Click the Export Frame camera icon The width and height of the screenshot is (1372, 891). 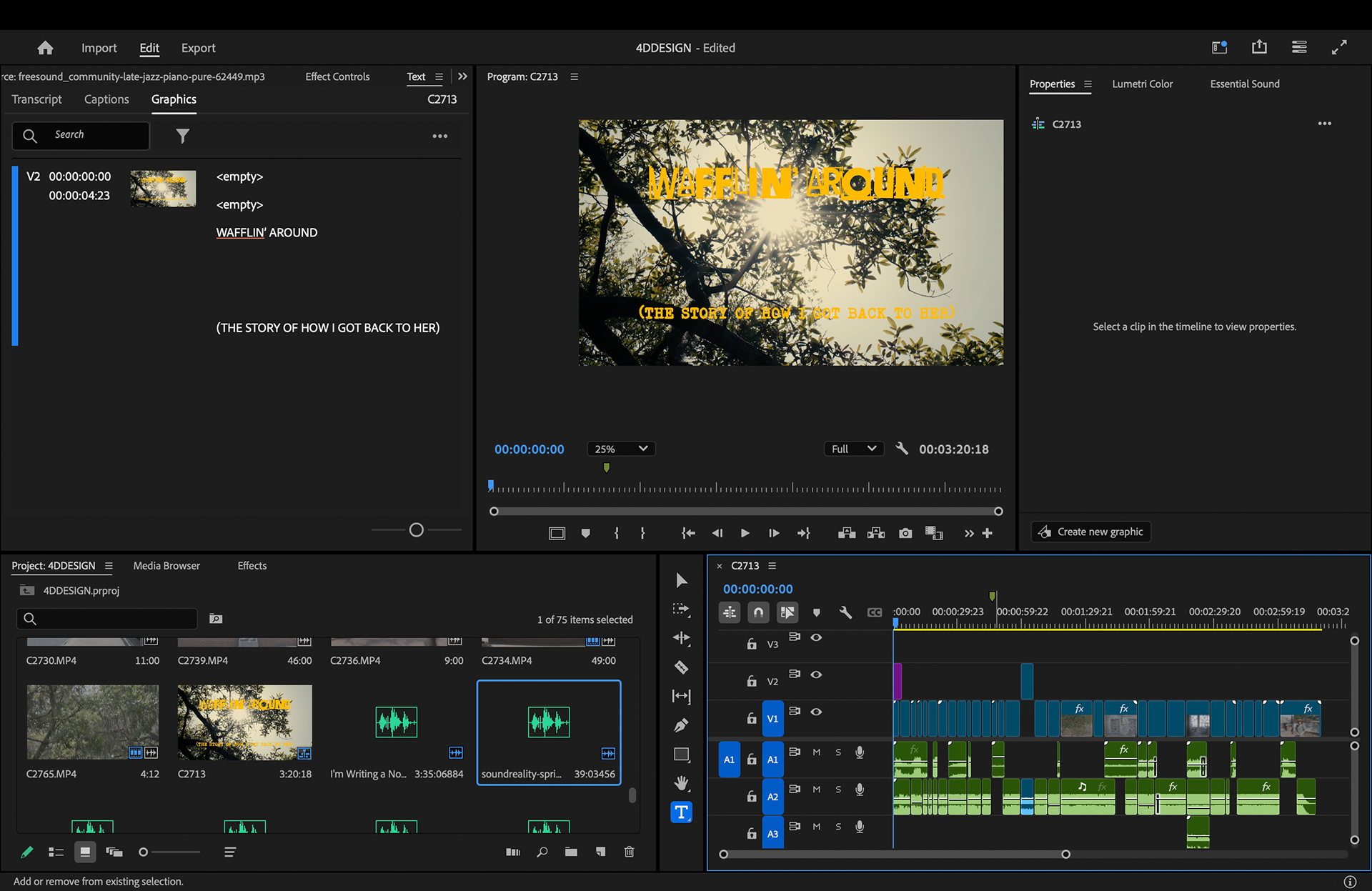coord(905,534)
